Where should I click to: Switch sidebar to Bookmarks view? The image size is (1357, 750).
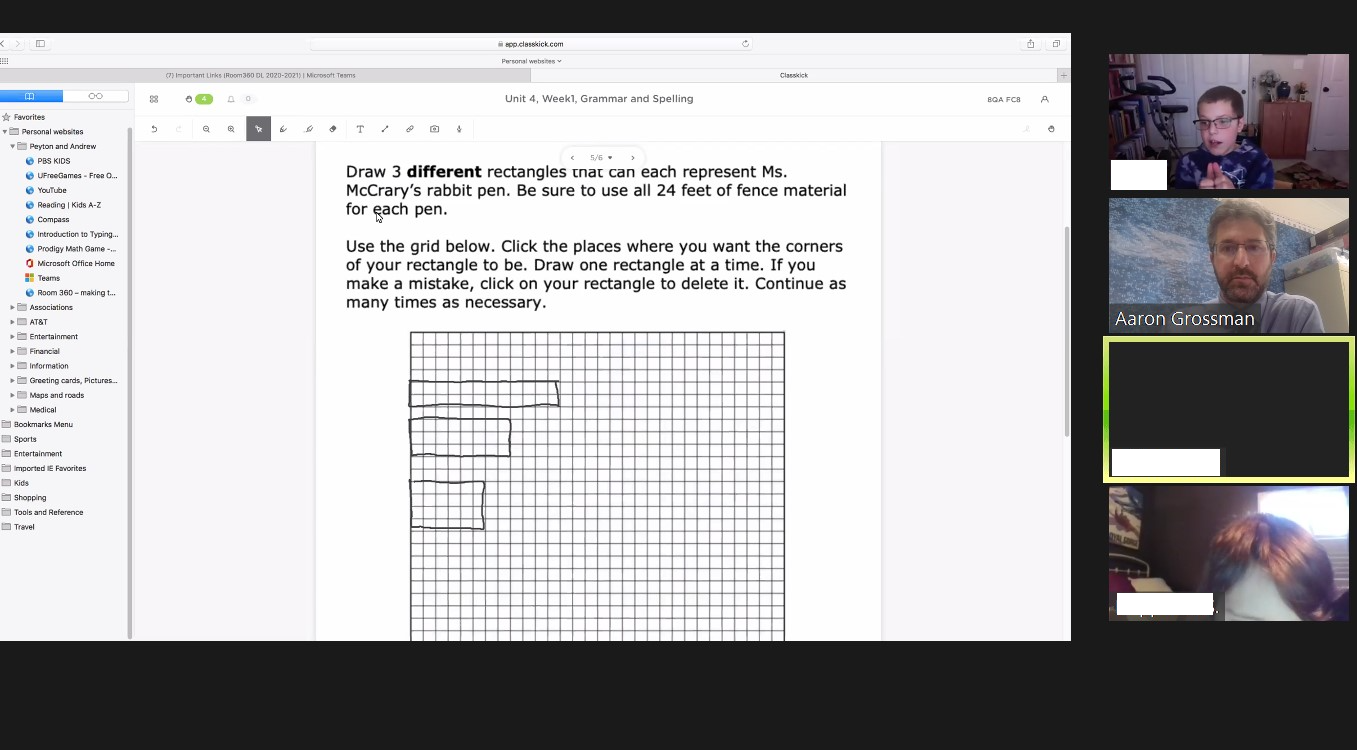(30, 96)
